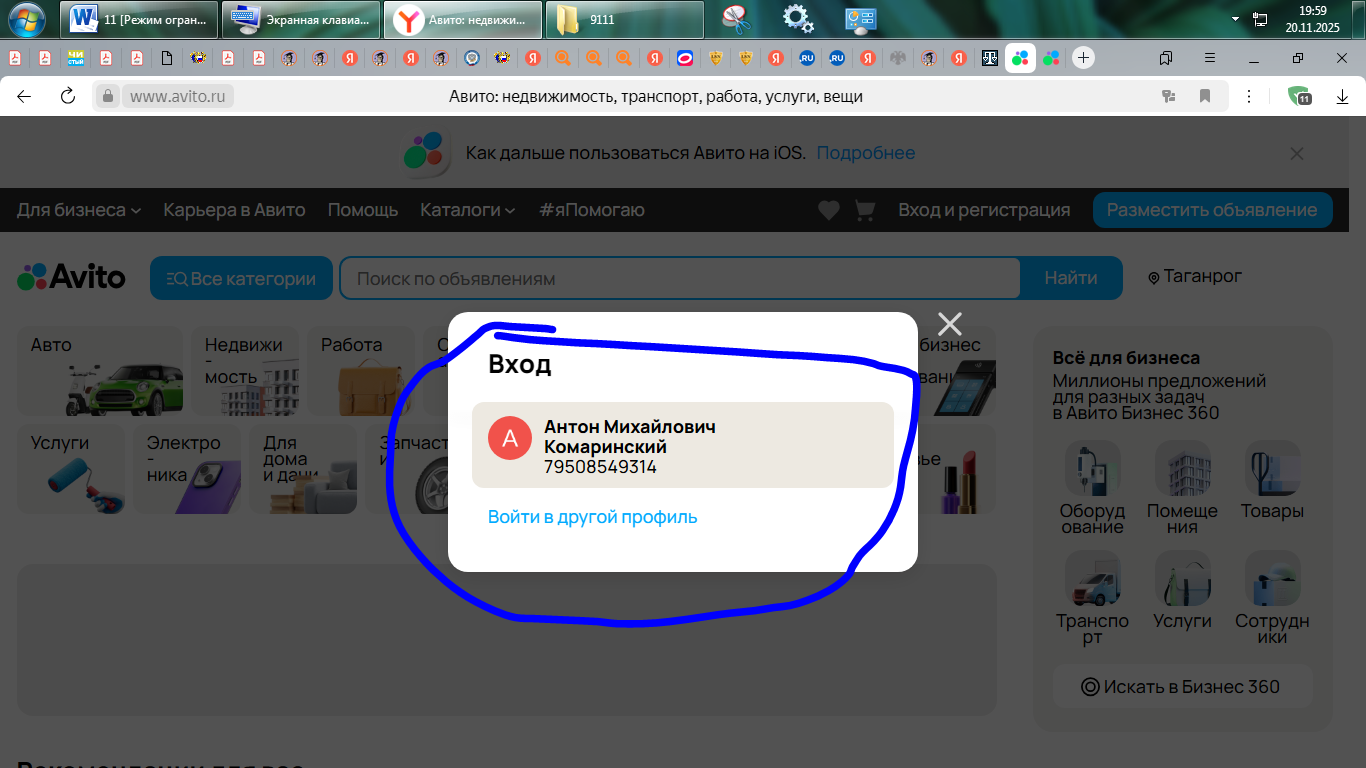The height and width of the screenshot is (768, 1366).
Task: Open the 'Помощь' menu item
Action: tap(363, 210)
